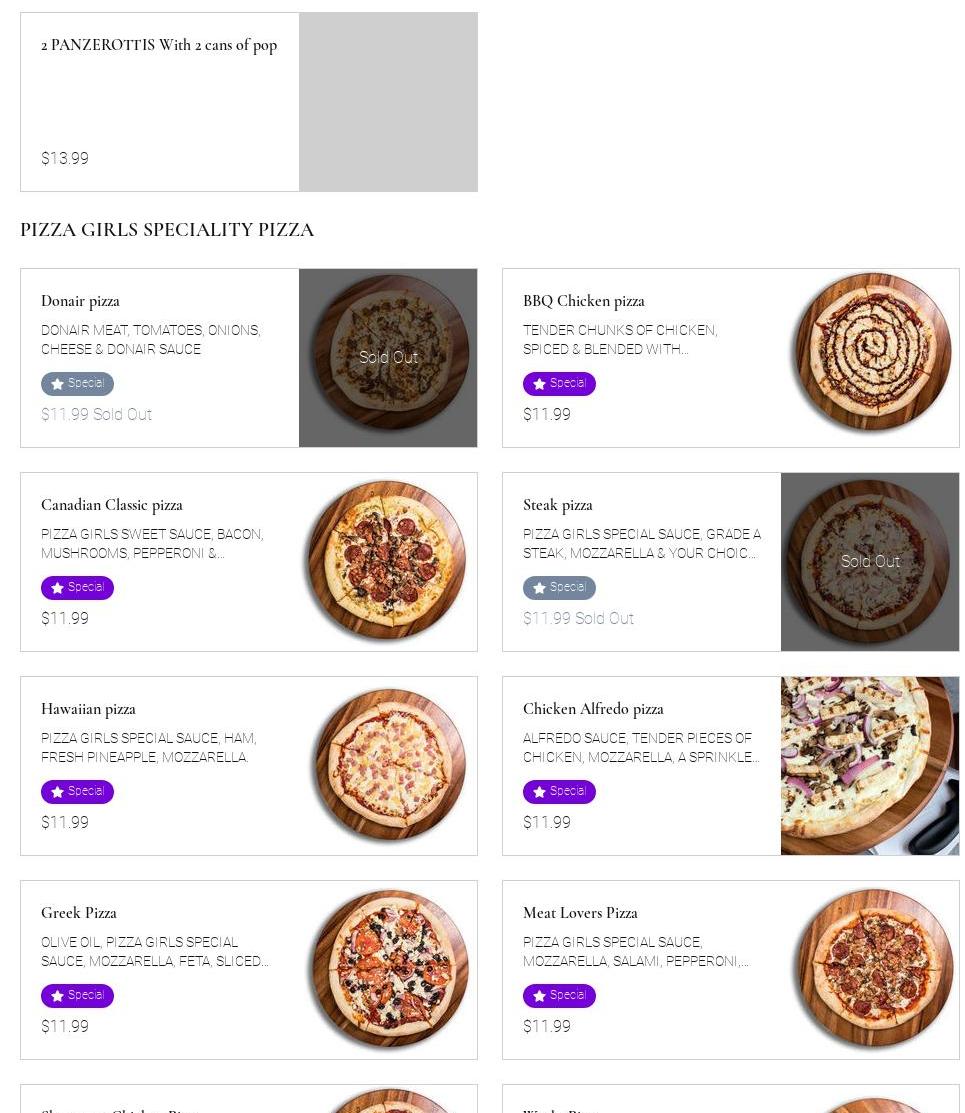
Task: Select the 2 Panzerottis with pop combo
Action: [159, 45]
